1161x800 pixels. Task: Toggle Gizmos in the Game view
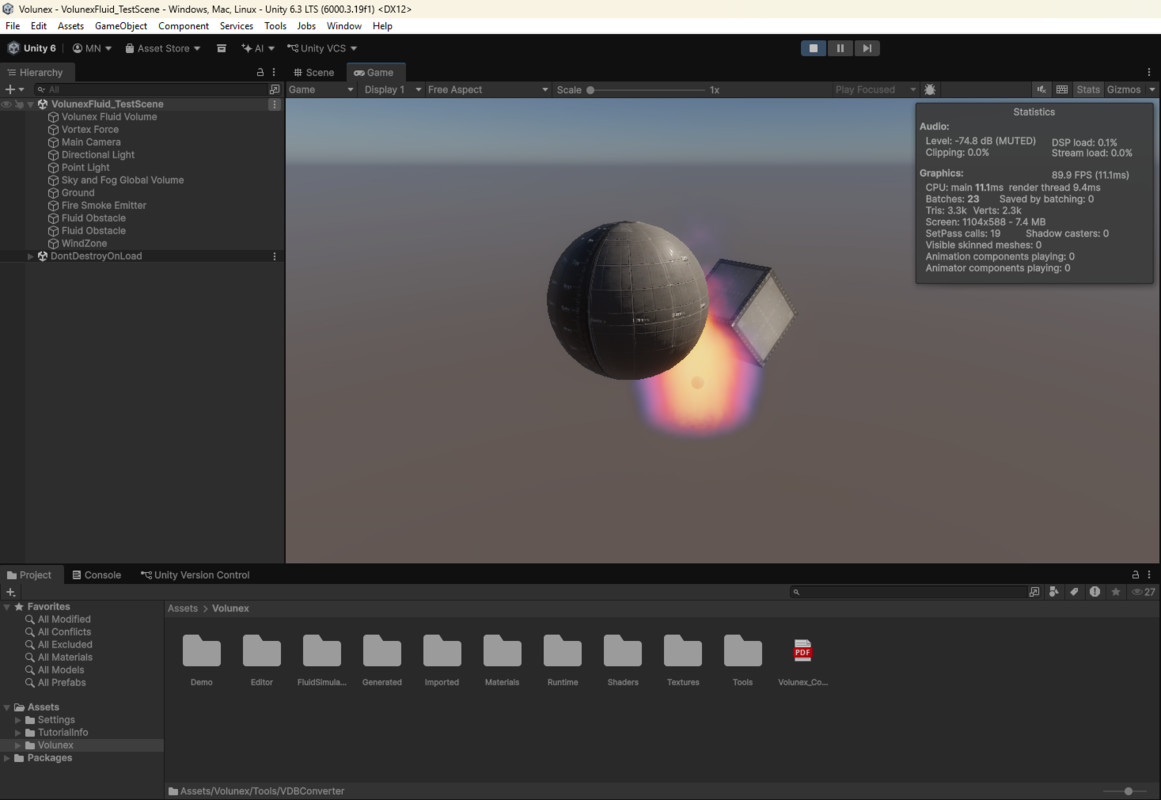[1123, 90]
